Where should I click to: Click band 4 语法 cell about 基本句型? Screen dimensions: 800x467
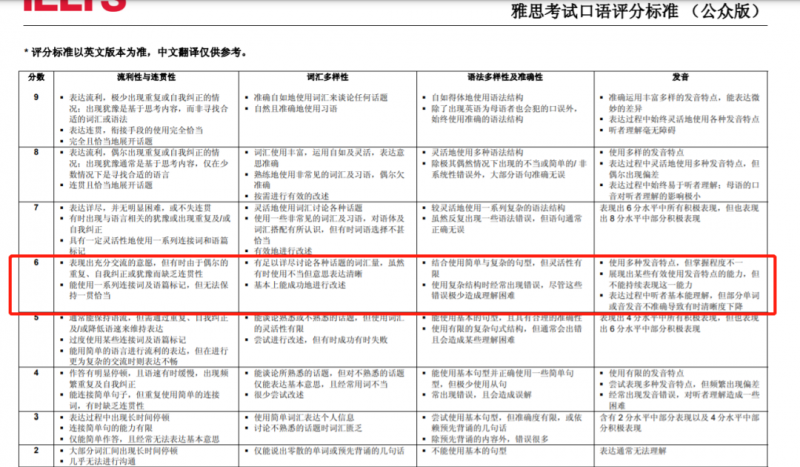tap(503, 384)
